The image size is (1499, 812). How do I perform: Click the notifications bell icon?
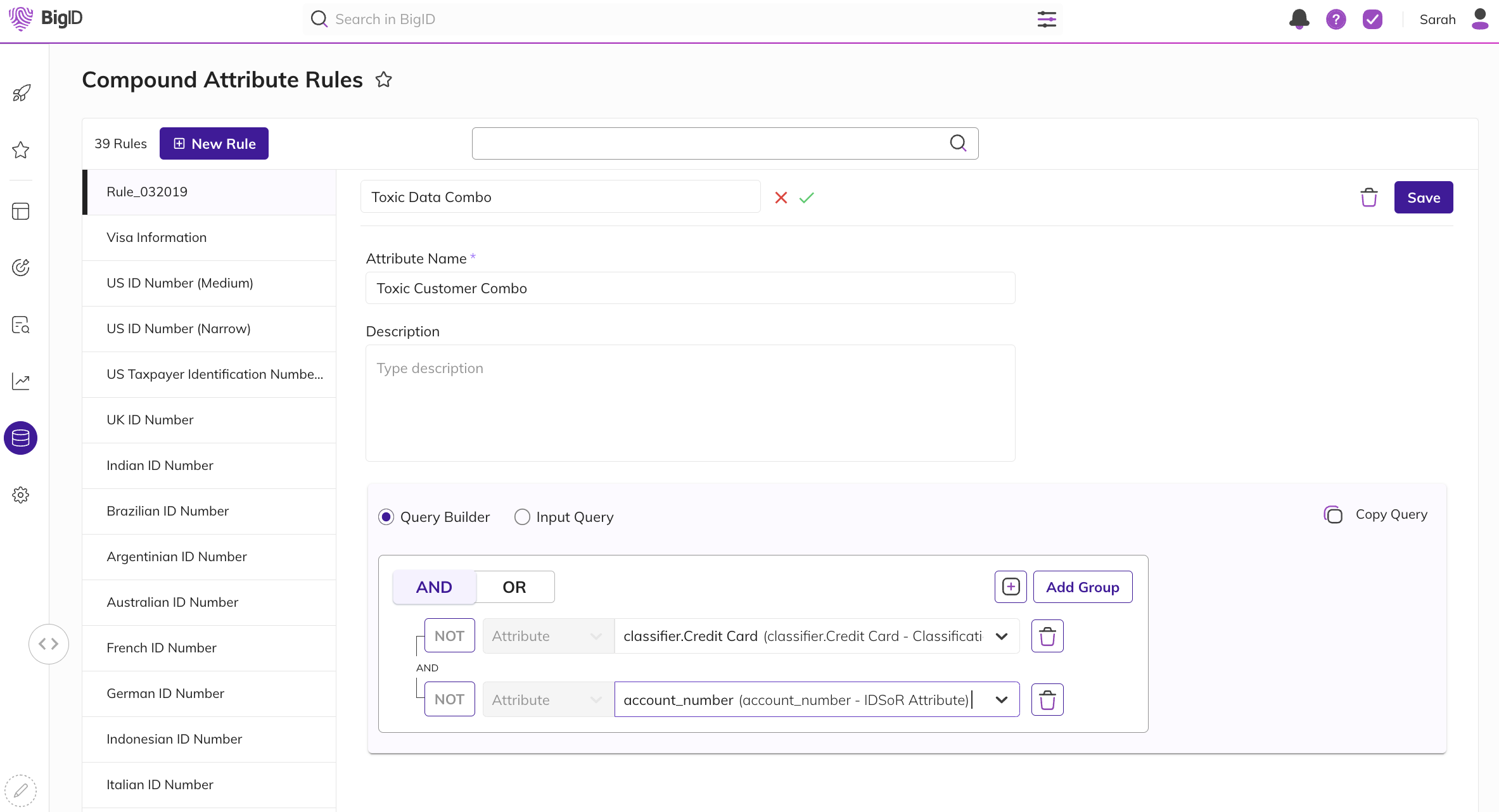(x=1299, y=19)
